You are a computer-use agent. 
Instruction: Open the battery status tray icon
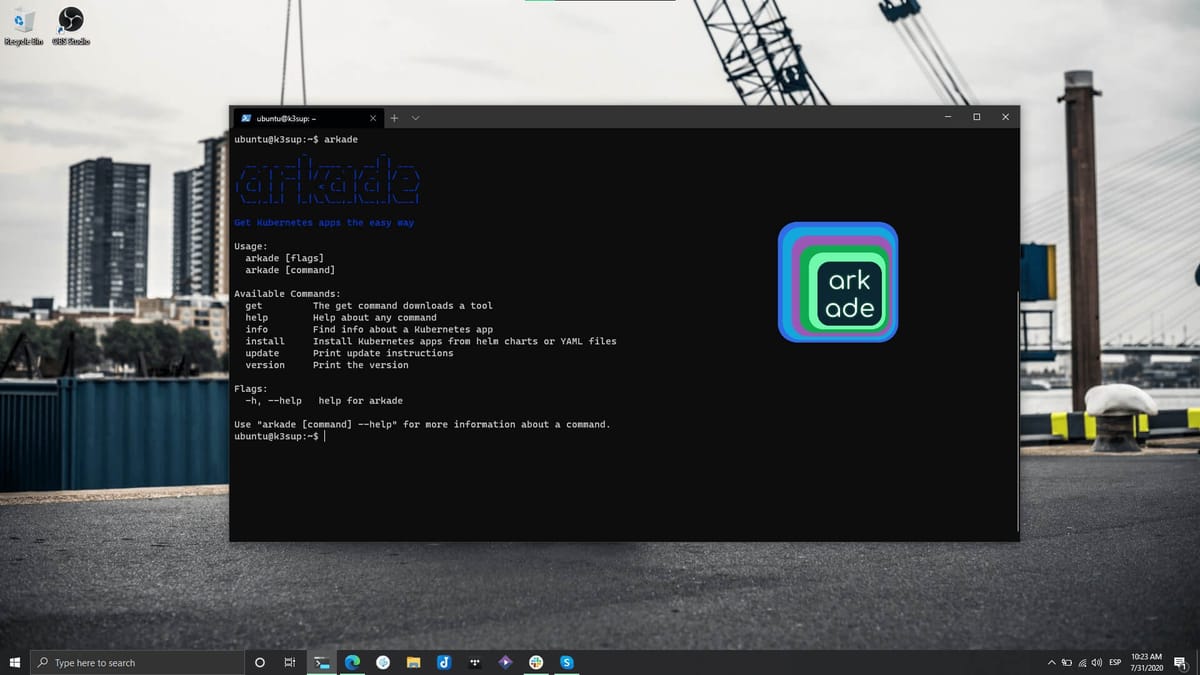(x=1067, y=662)
